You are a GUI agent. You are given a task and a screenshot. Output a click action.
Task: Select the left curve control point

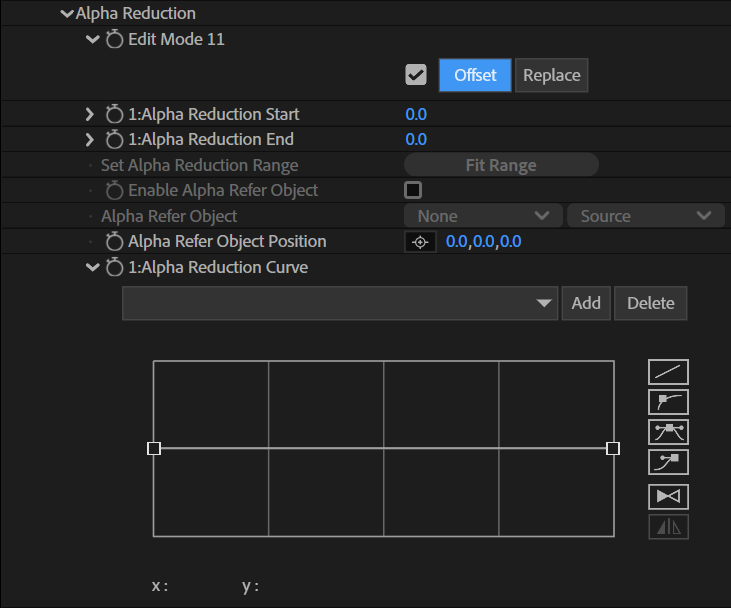154,449
